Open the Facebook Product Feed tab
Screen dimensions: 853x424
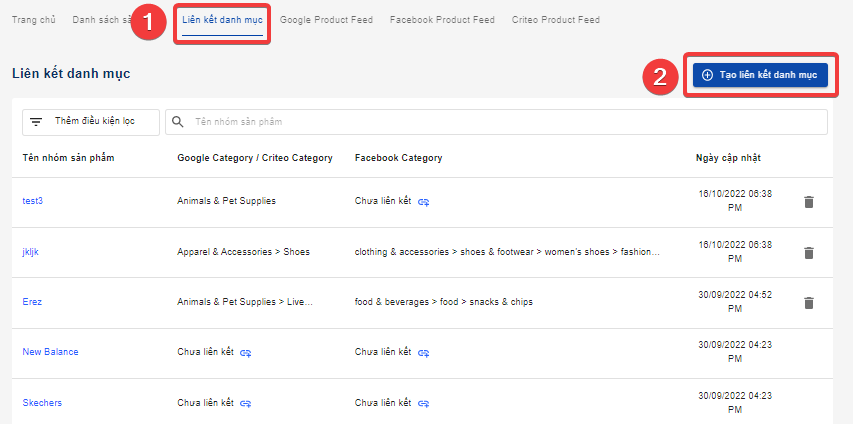tap(440, 20)
